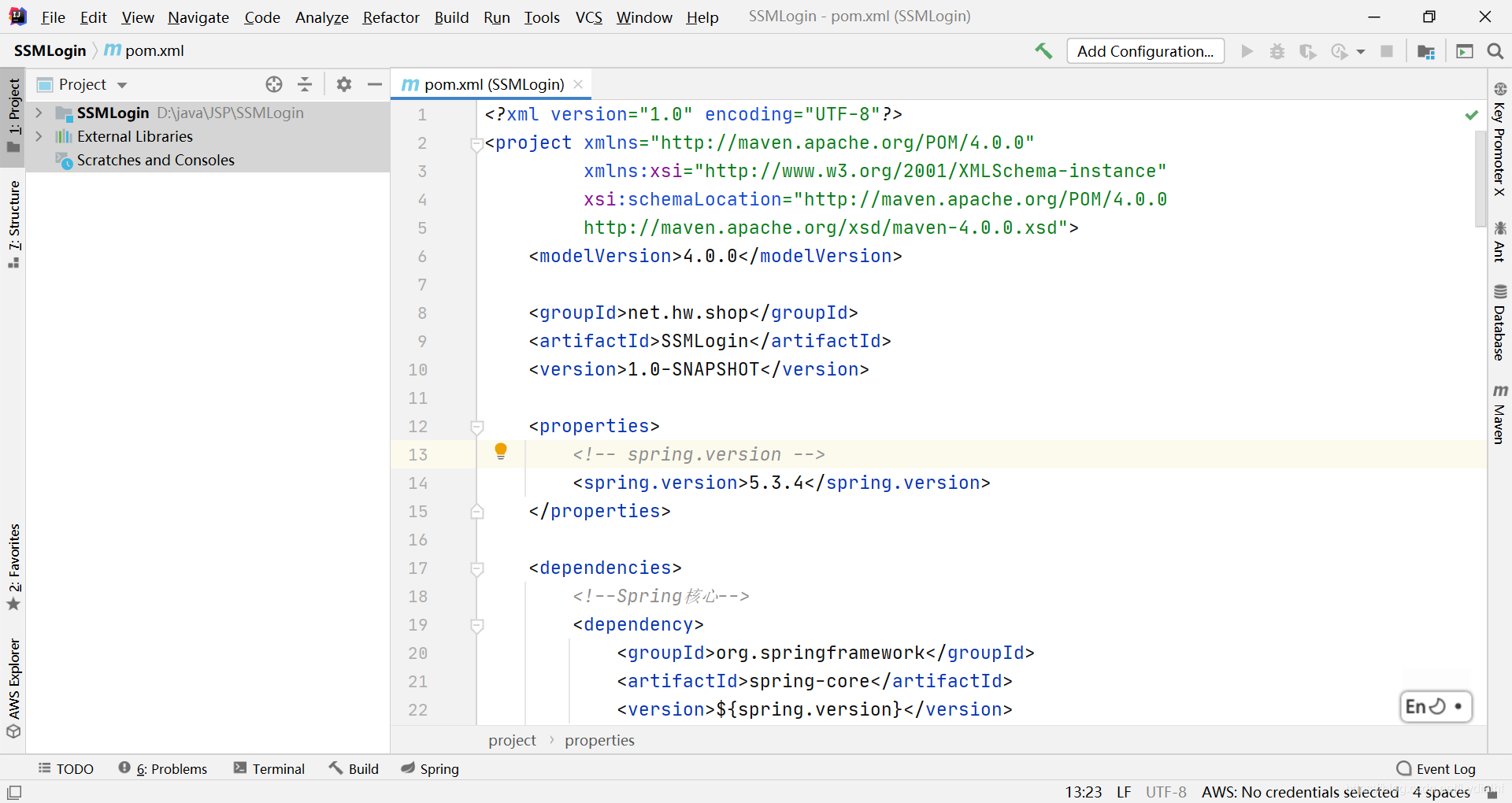Screen dimensions: 1512x803
Task: Click Run with Coverage icon
Action: coord(1308,51)
